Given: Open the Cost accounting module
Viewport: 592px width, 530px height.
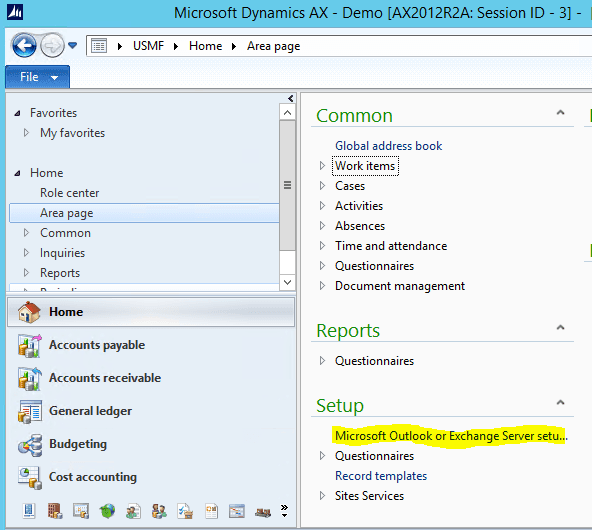Looking at the screenshot, I should pyautogui.click(x=151, y=477).
